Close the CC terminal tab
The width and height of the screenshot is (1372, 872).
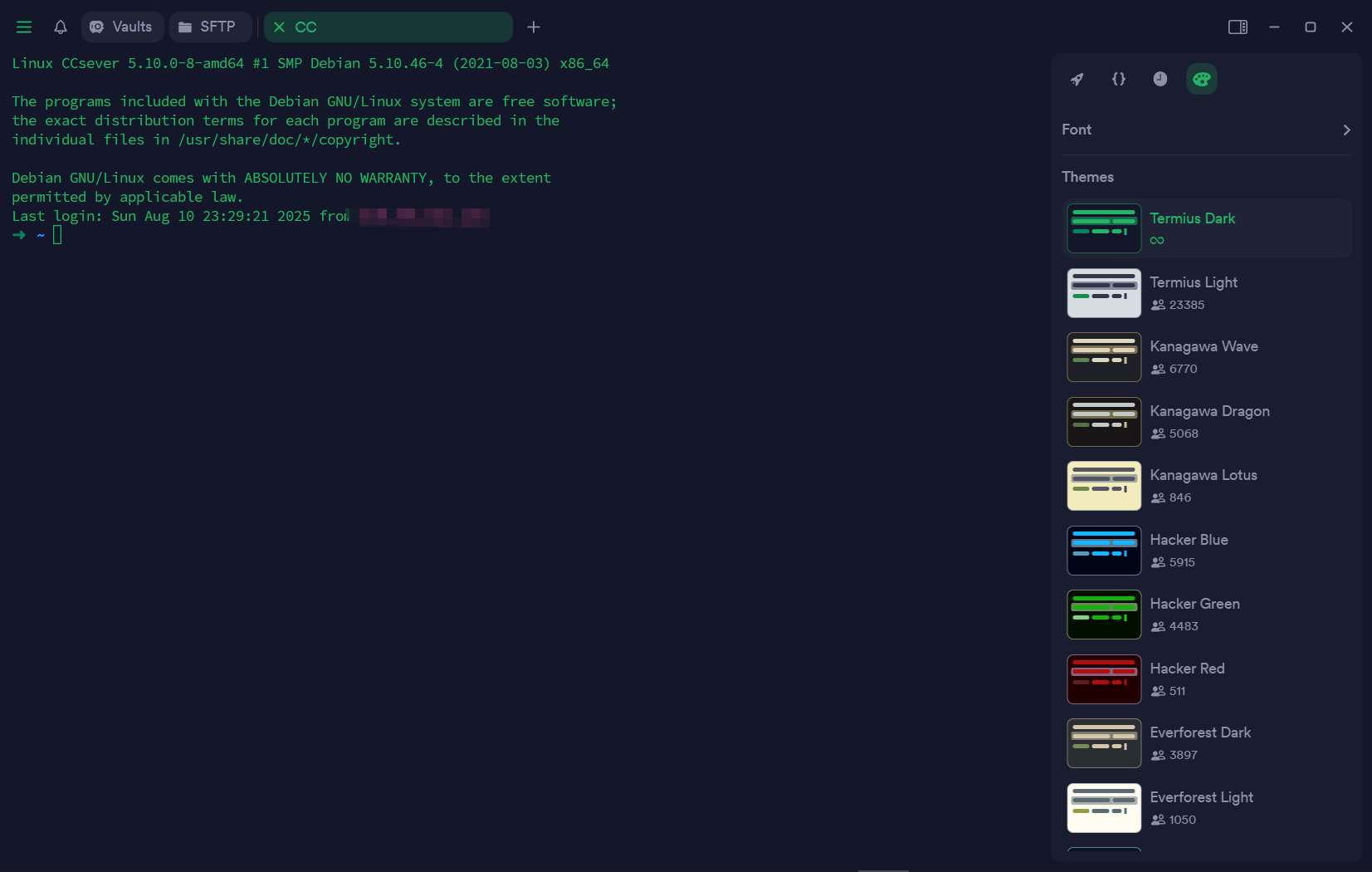click(x=280, y=27)
